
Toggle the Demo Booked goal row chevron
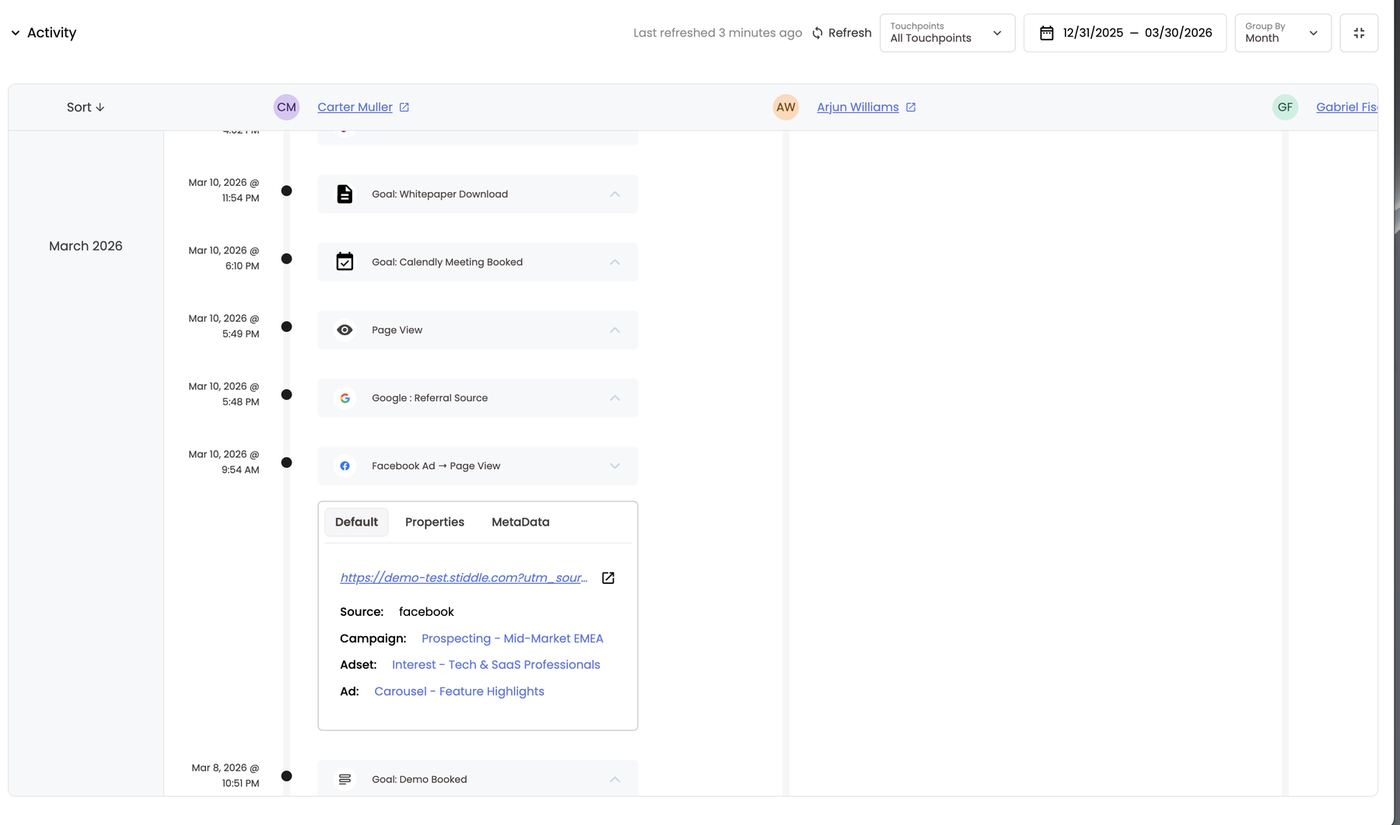pos(615,780)
